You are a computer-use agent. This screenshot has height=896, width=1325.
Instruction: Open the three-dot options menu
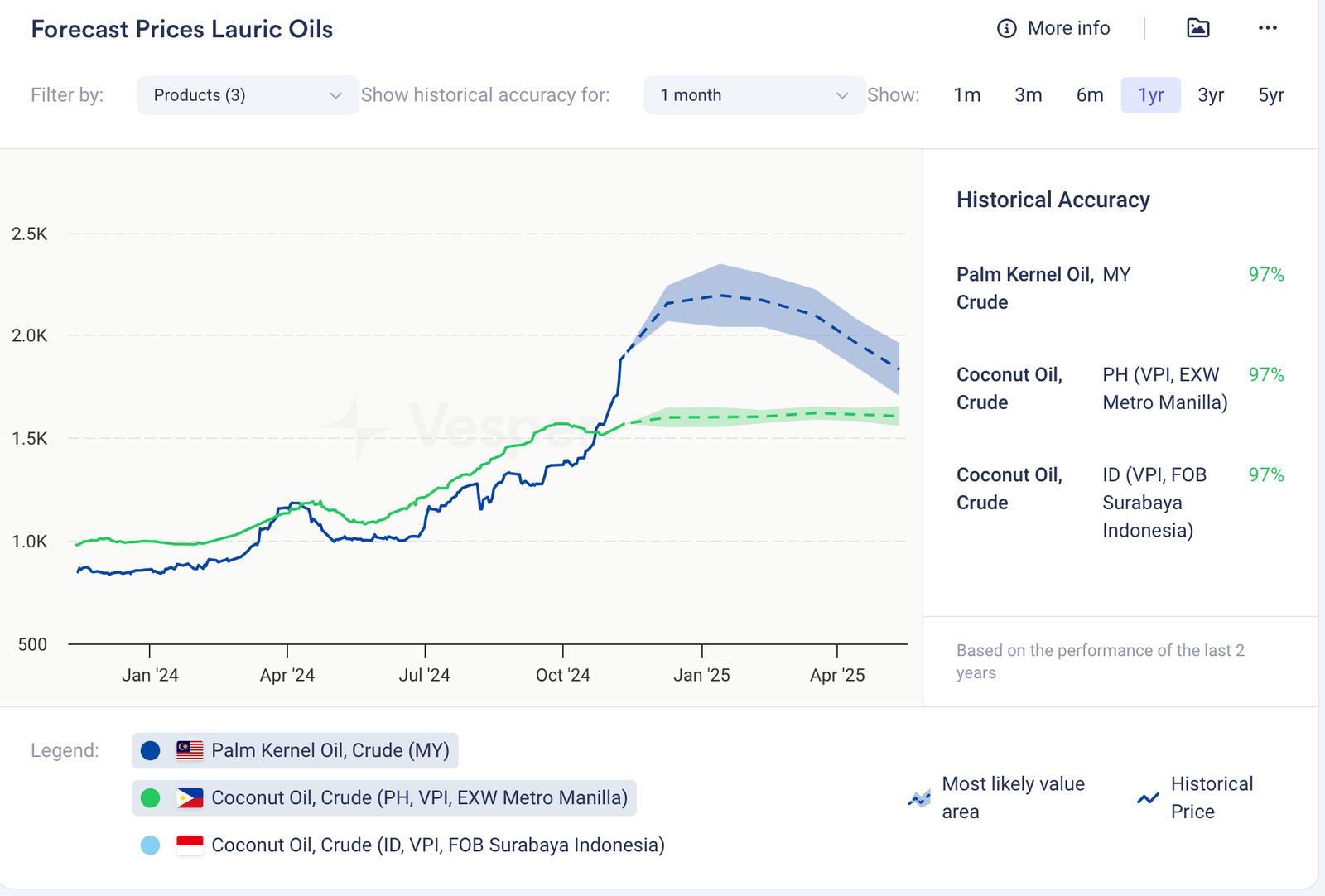coord(1267,28)
